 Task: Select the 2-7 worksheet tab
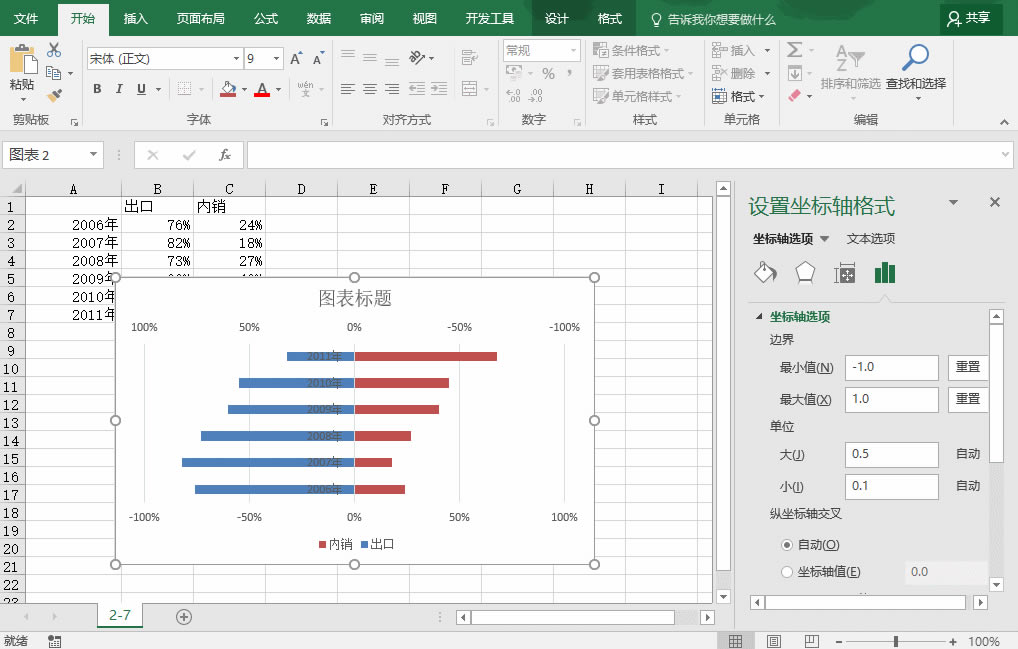119,616
